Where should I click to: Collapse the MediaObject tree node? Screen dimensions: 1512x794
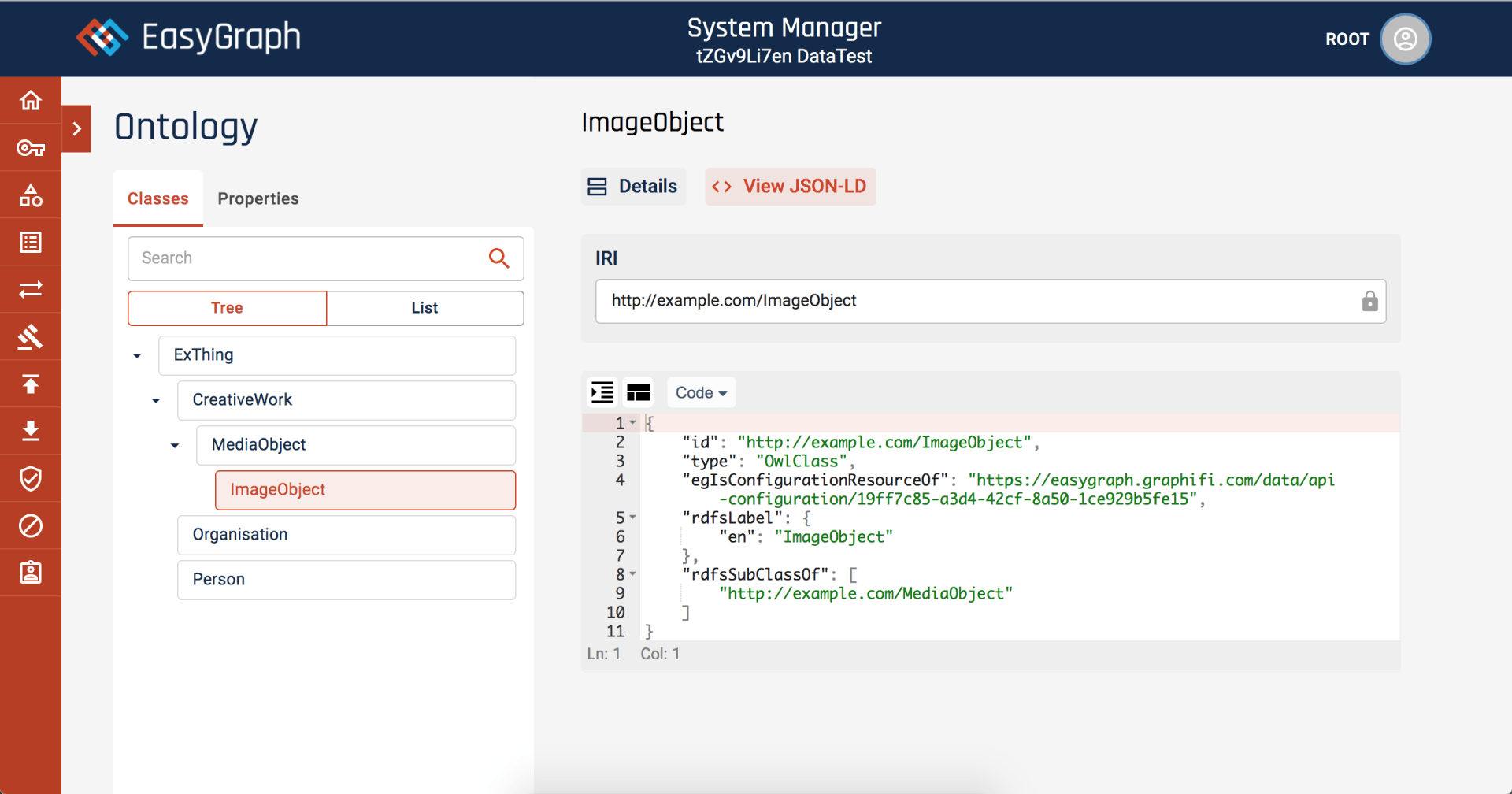pos(175,446)
